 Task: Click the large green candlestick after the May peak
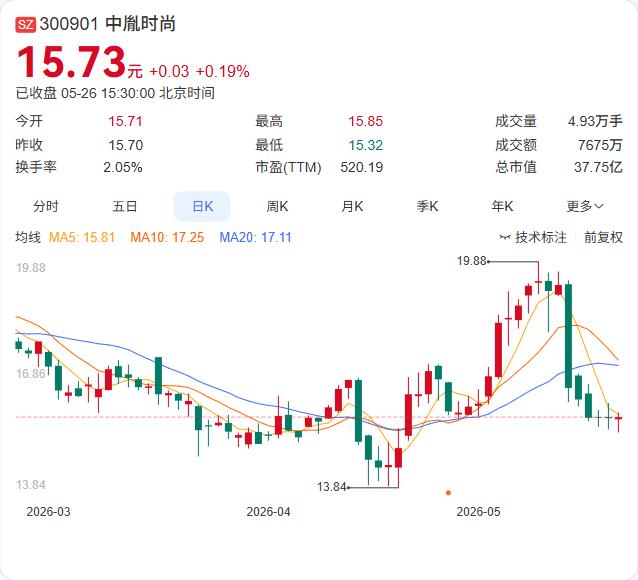tap(568, 336)
